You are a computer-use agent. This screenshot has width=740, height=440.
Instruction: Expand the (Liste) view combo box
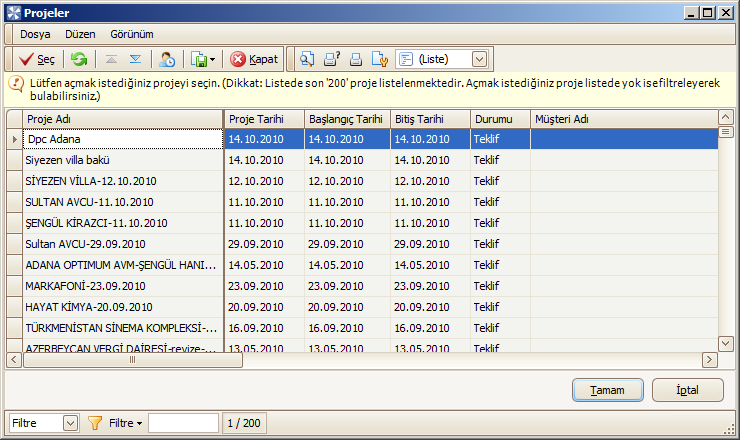coord(479,59)
